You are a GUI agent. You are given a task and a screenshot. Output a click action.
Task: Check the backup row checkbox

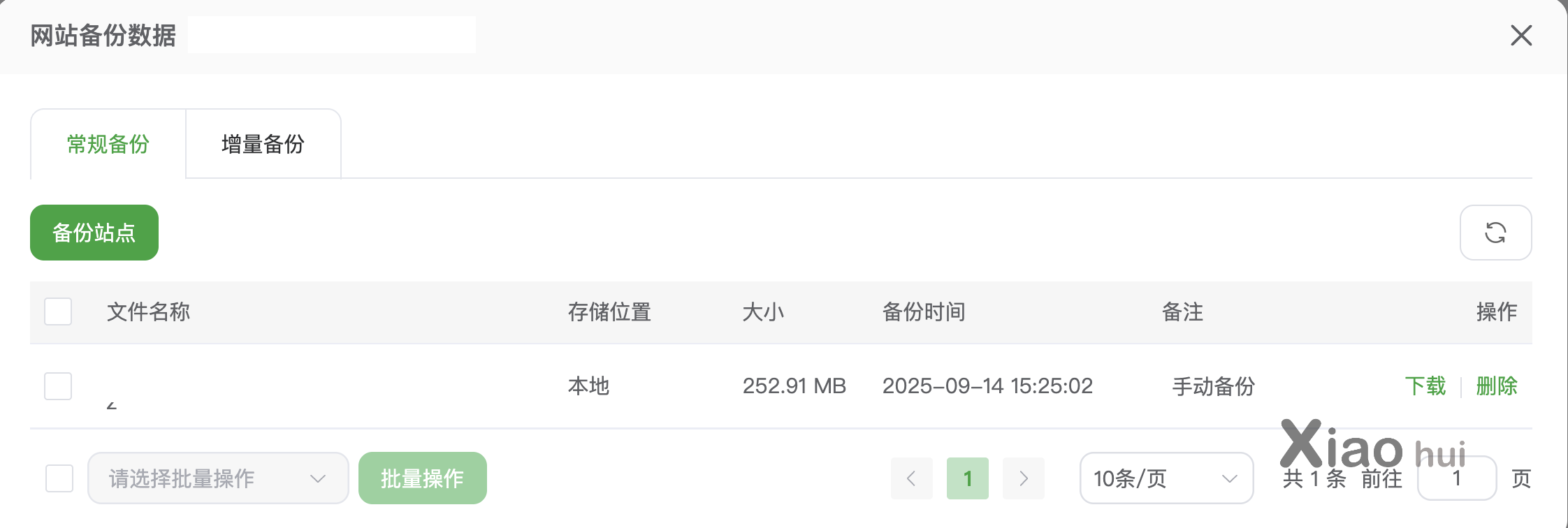coord(58,386)
